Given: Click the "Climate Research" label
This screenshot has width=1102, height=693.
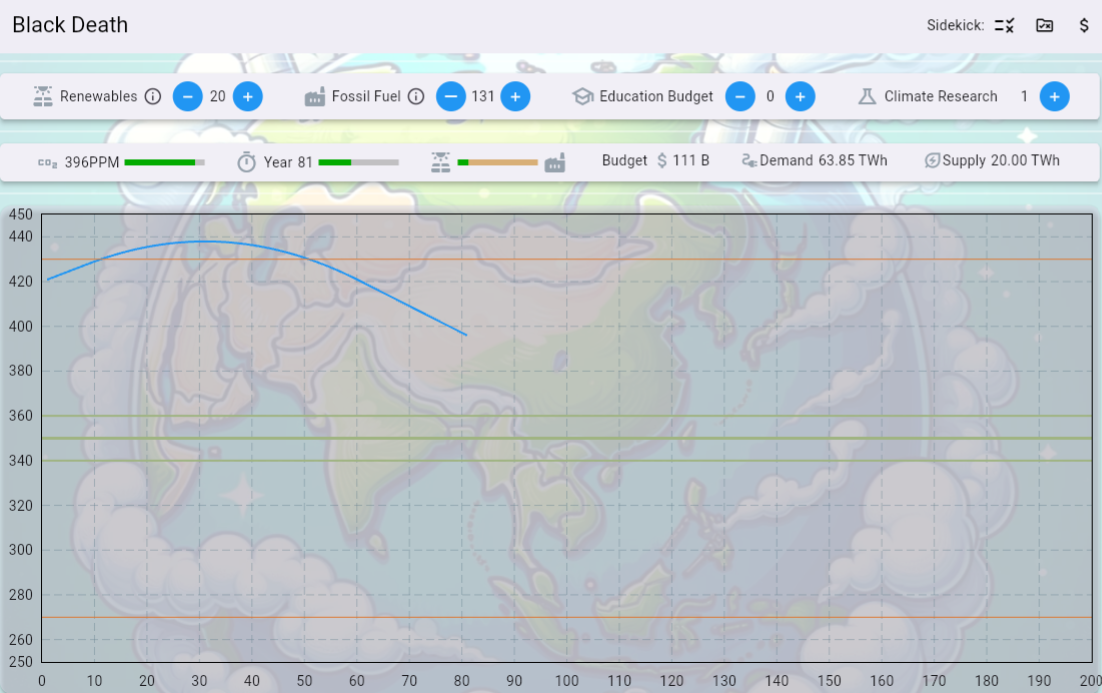Looking at the screenshot, I should 941,96.
